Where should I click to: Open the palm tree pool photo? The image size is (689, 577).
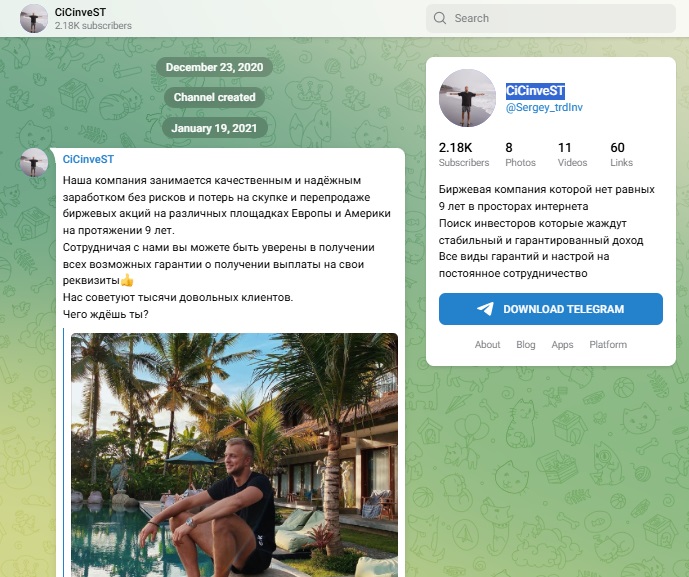(x=234, y=455)
